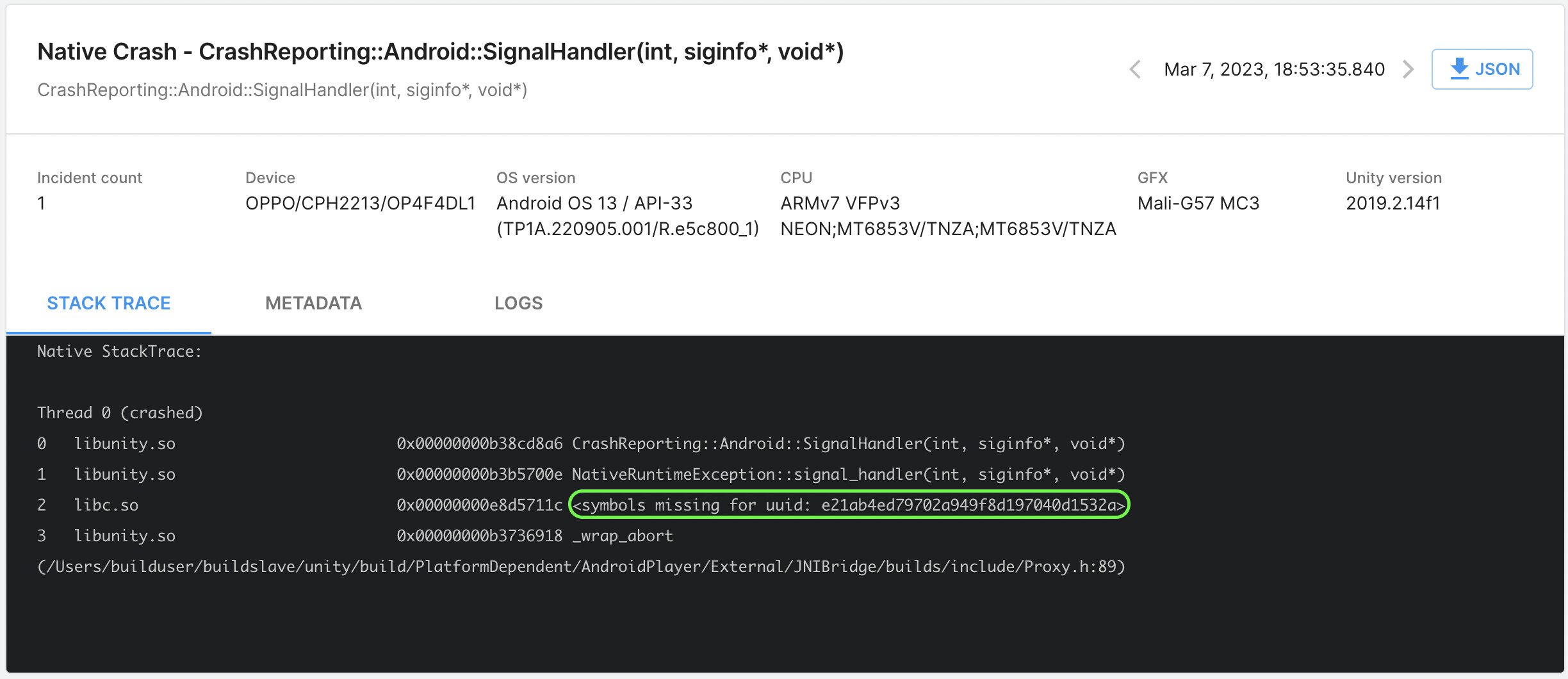The width and height of the screenshot is (1568, 679).
Task: Click the GFX value Mali-G57 MC3
Action: pyautogui.click(x=1198, y=203)
